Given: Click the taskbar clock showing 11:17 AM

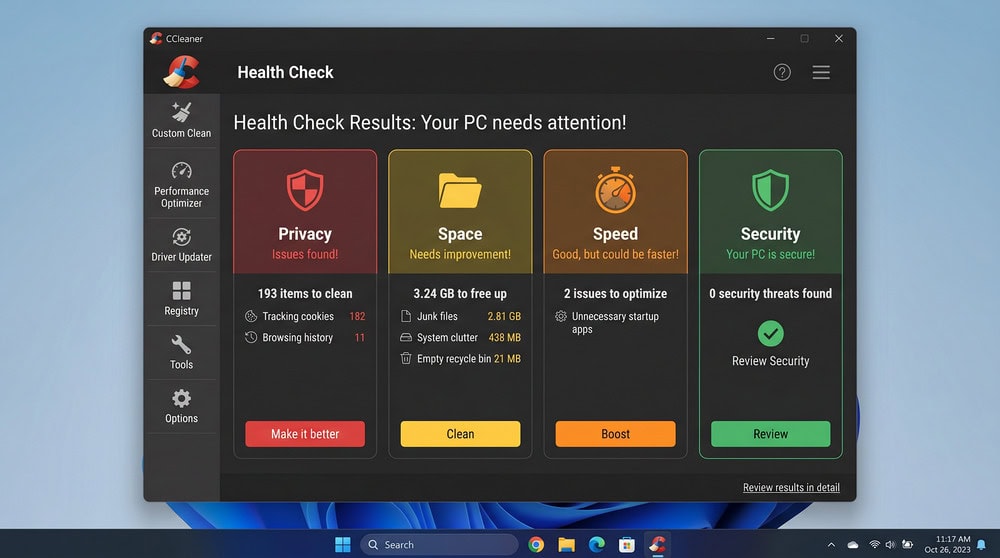Looking at the screenshot, I should click(947, 545).
